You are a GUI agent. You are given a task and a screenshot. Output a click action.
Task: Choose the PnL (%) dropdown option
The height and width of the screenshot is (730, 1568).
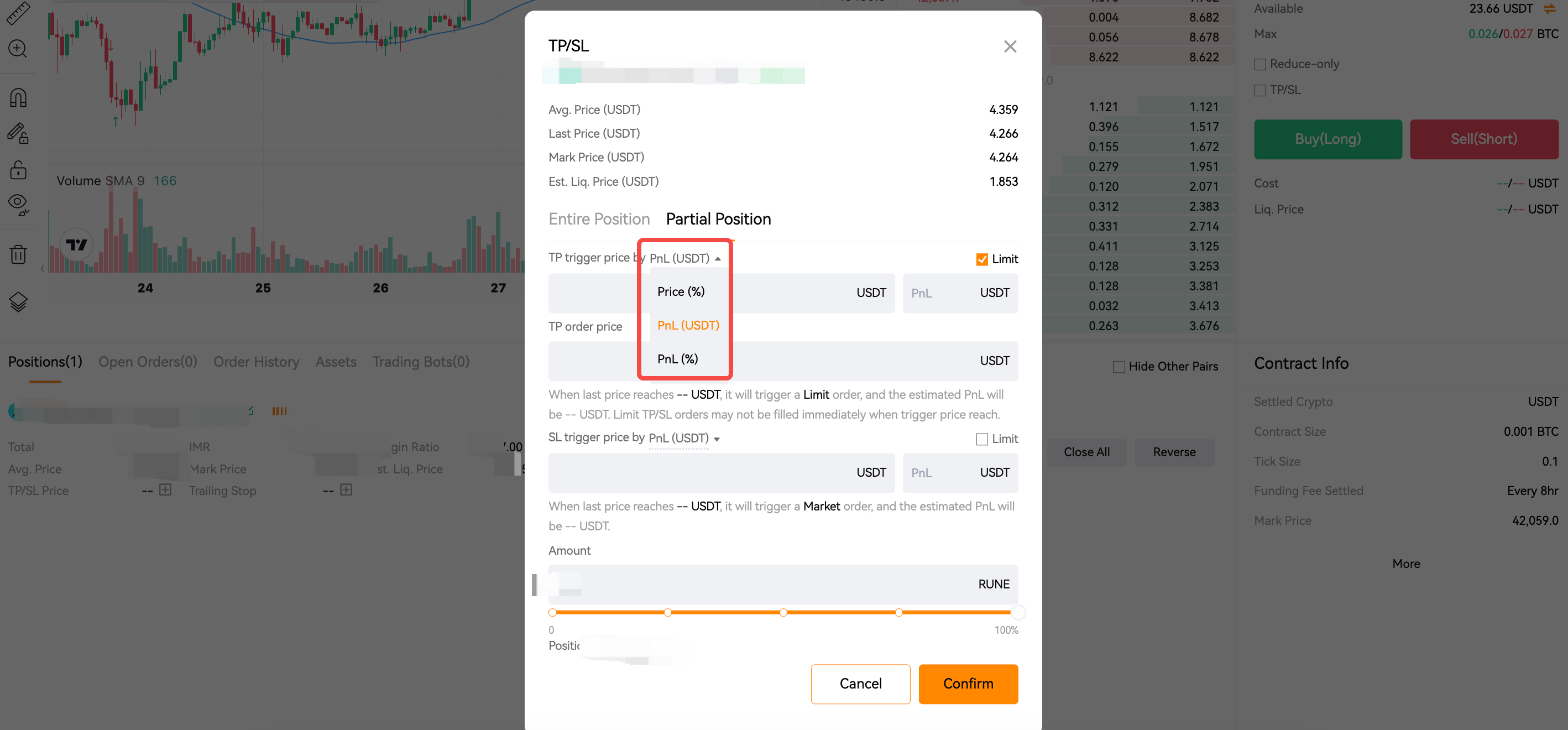coord(677,358)
